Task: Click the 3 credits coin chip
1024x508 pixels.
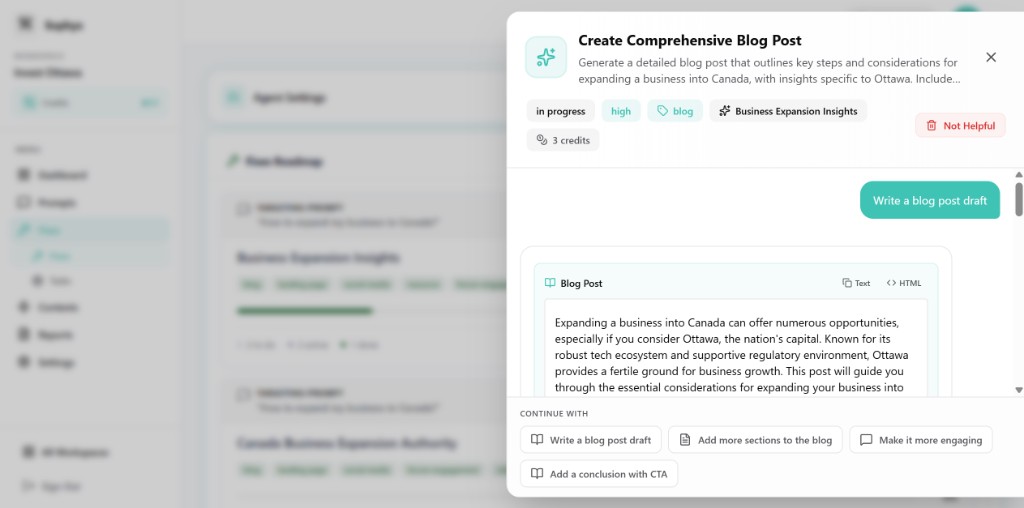Action: (x=563, y=140)
